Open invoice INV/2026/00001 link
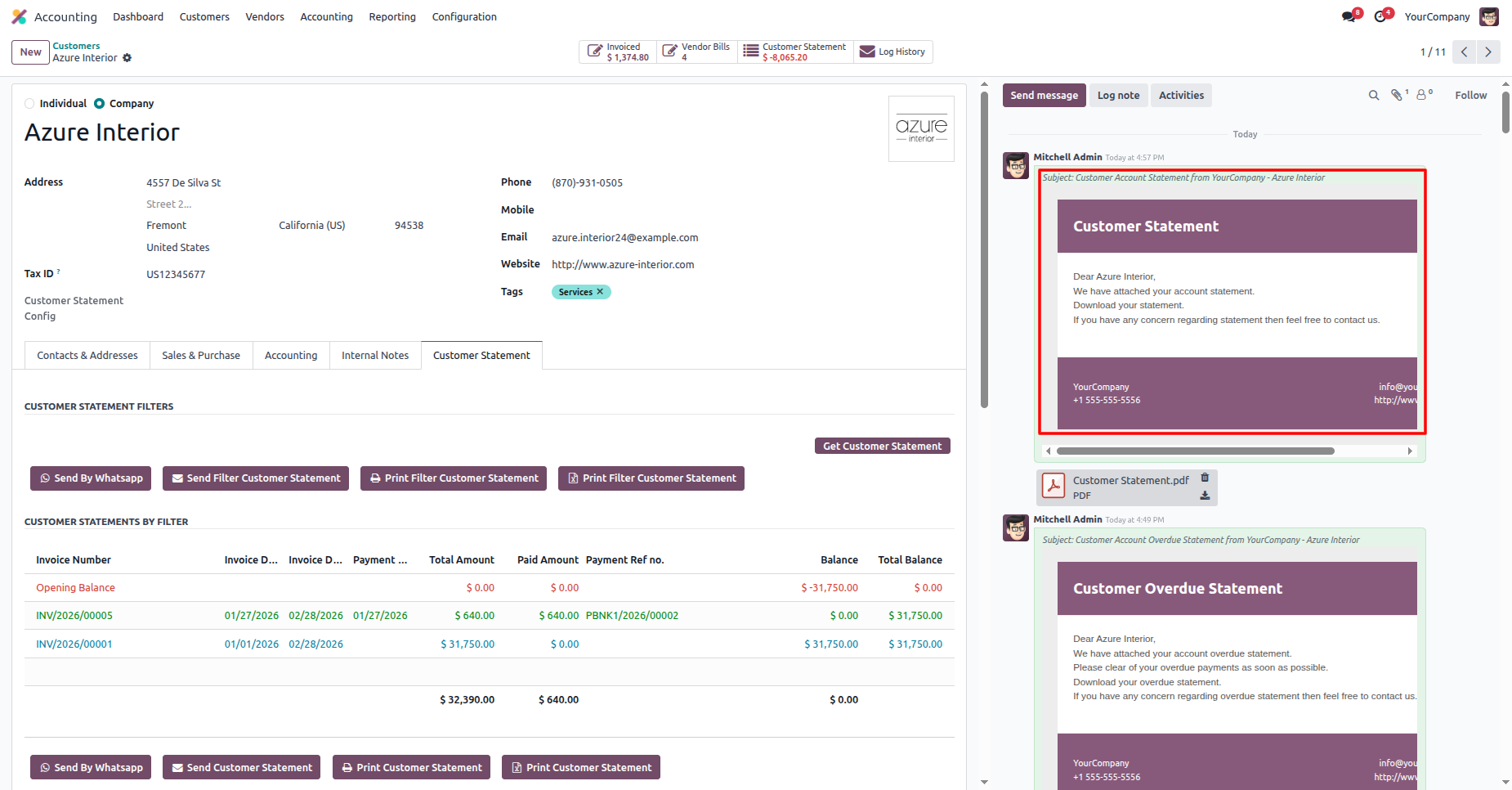Viewport: 1512px width, 790px height. click(x=74, y=644)
